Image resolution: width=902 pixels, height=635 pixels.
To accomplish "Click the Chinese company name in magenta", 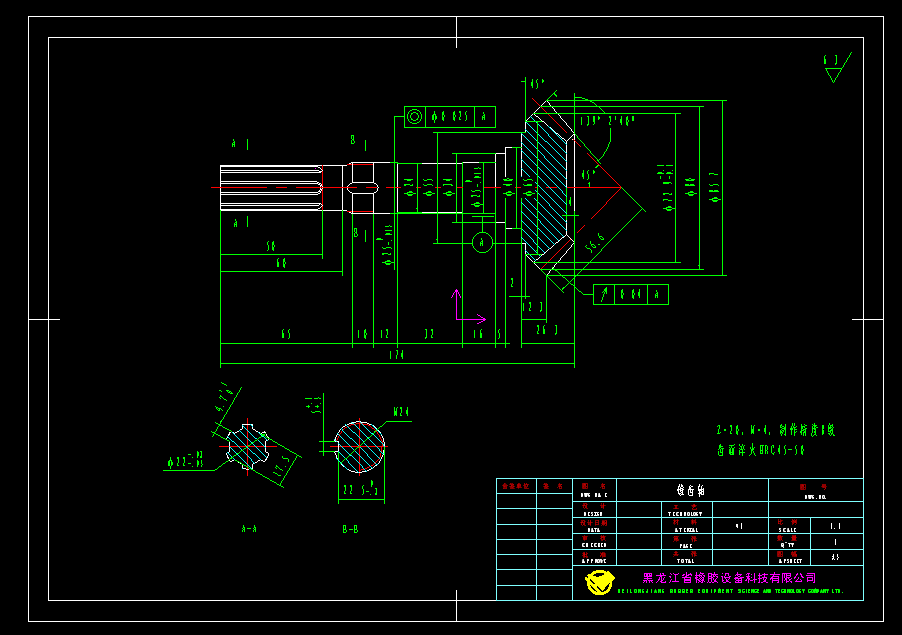I will 729,577.
